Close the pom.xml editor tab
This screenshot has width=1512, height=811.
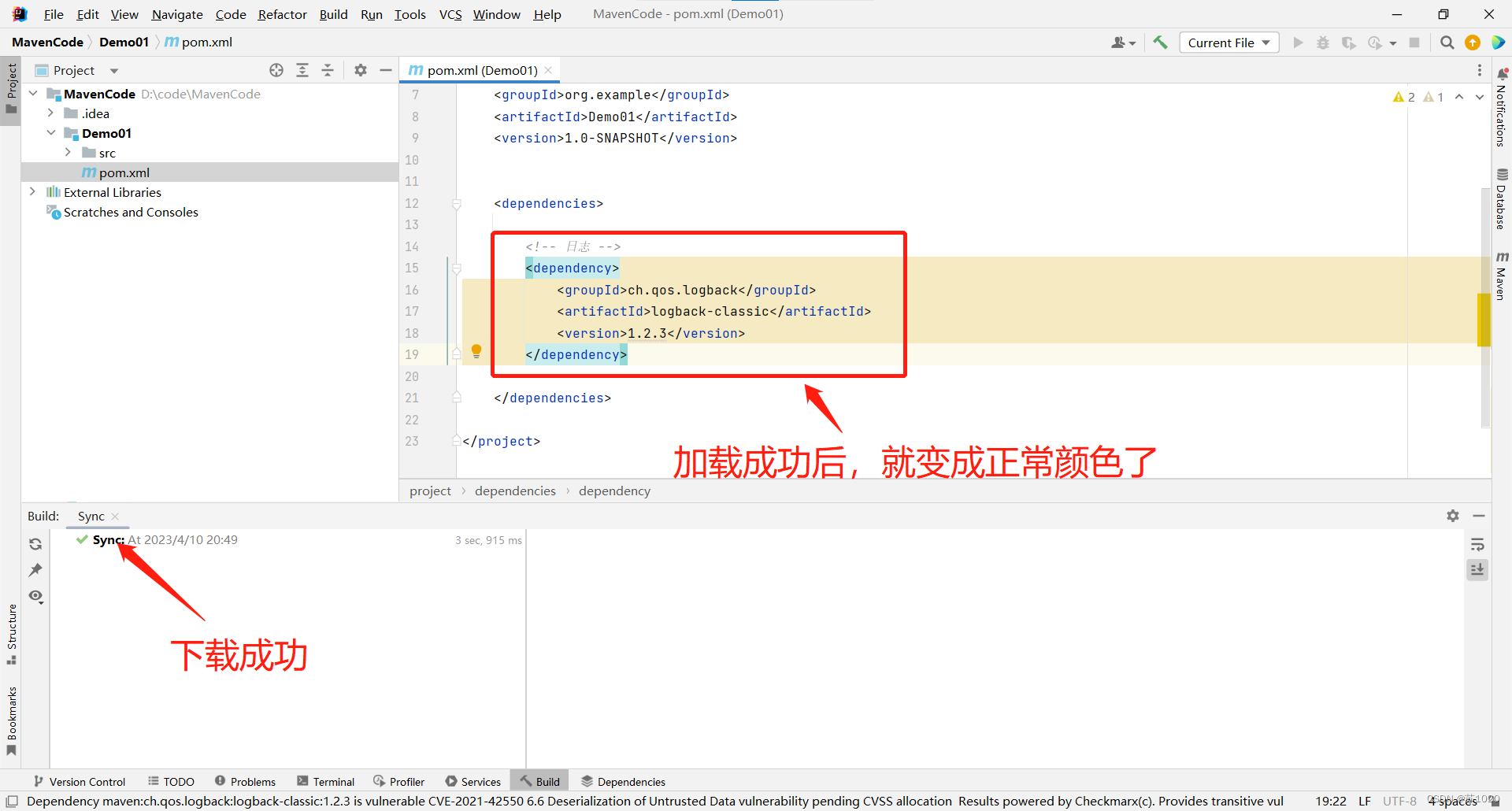(548, 70)
